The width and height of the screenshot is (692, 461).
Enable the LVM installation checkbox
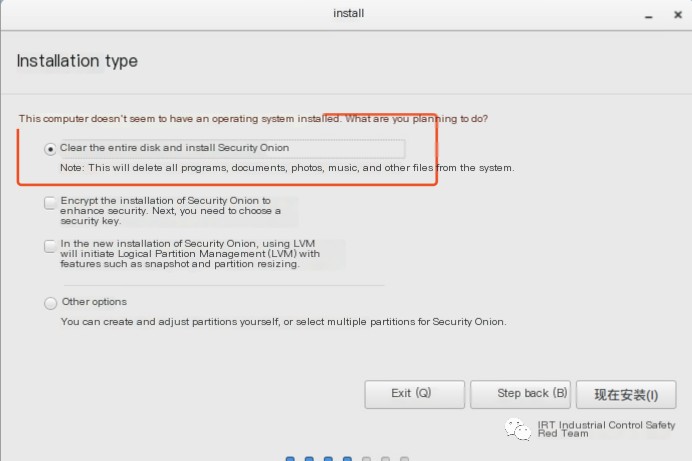(50, 246)
